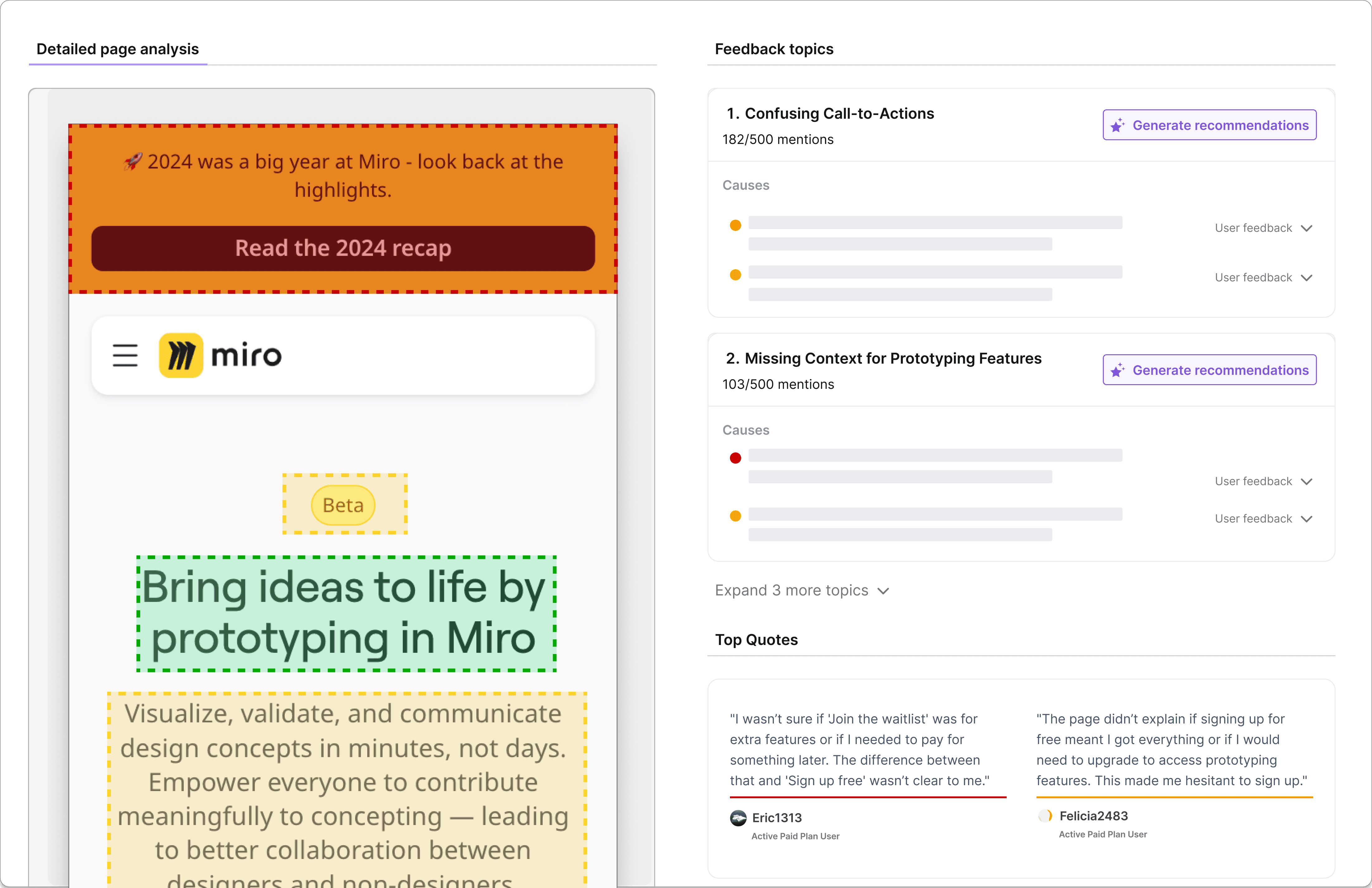Select the Feedback topics heading
Screen dimensions: 1372x888
[774, 49]
